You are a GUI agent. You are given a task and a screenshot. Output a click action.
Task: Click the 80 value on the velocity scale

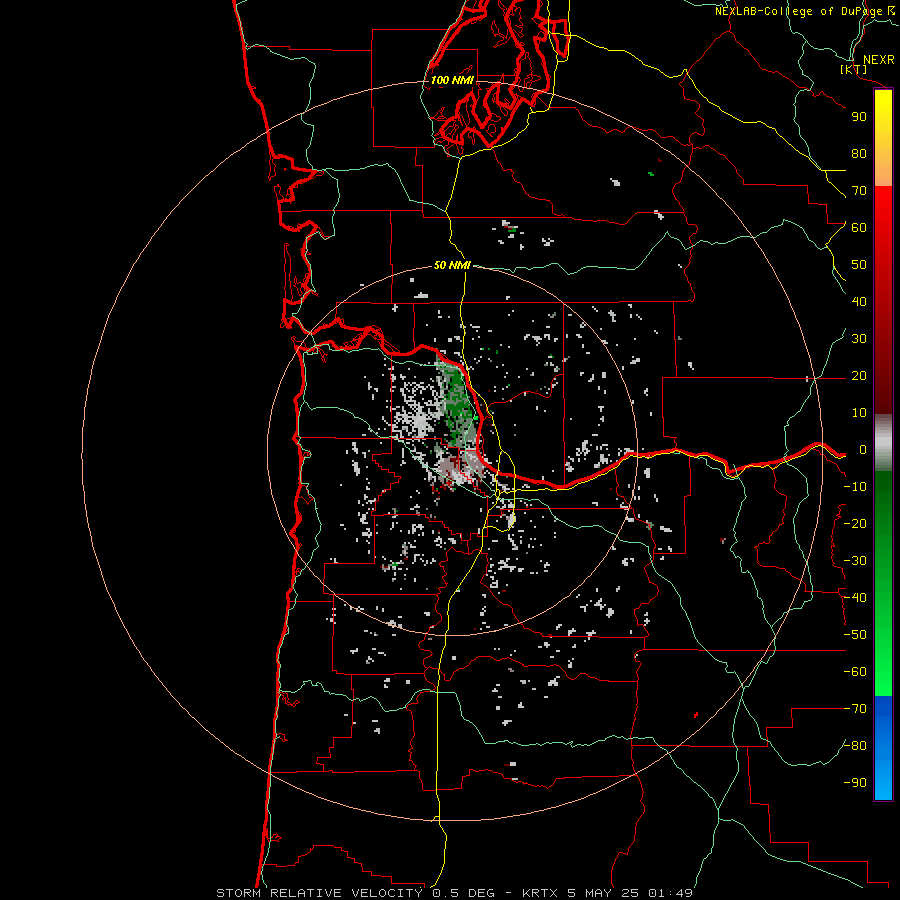click(x=859, y=154)
